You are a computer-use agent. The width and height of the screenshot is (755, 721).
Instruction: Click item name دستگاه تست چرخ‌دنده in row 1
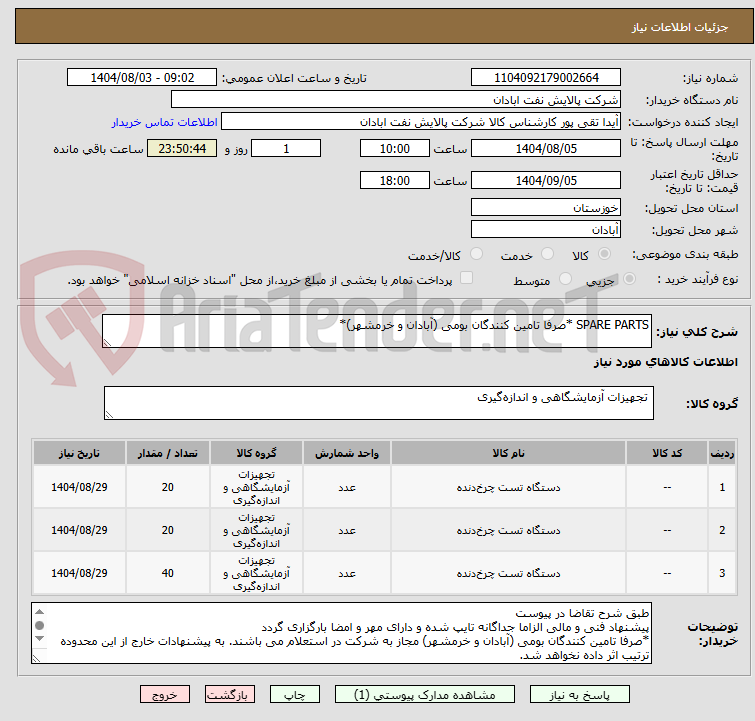[508, 487]
